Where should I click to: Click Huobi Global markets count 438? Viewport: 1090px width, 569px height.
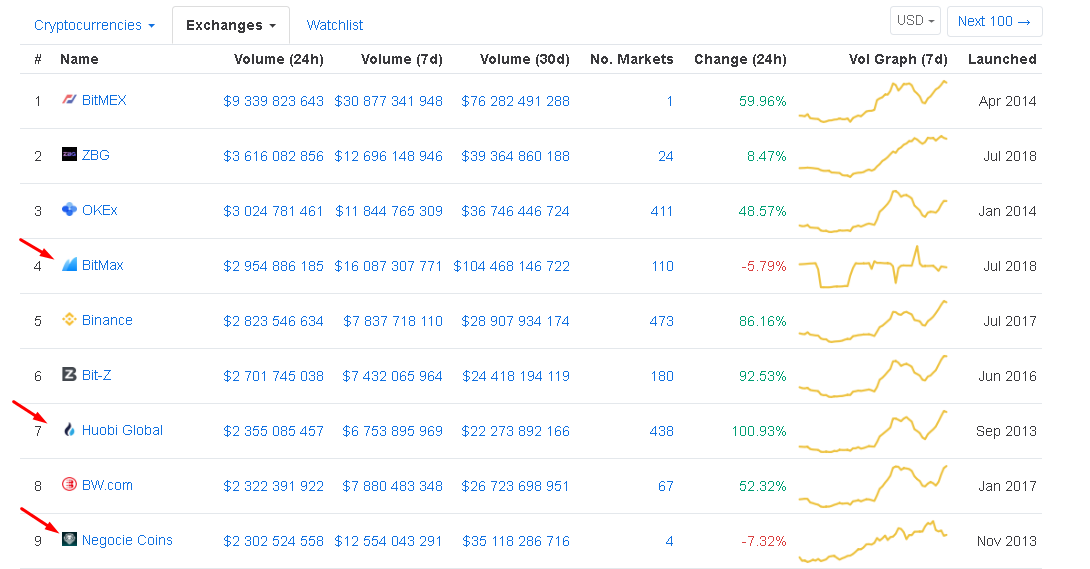pos(661,431)
